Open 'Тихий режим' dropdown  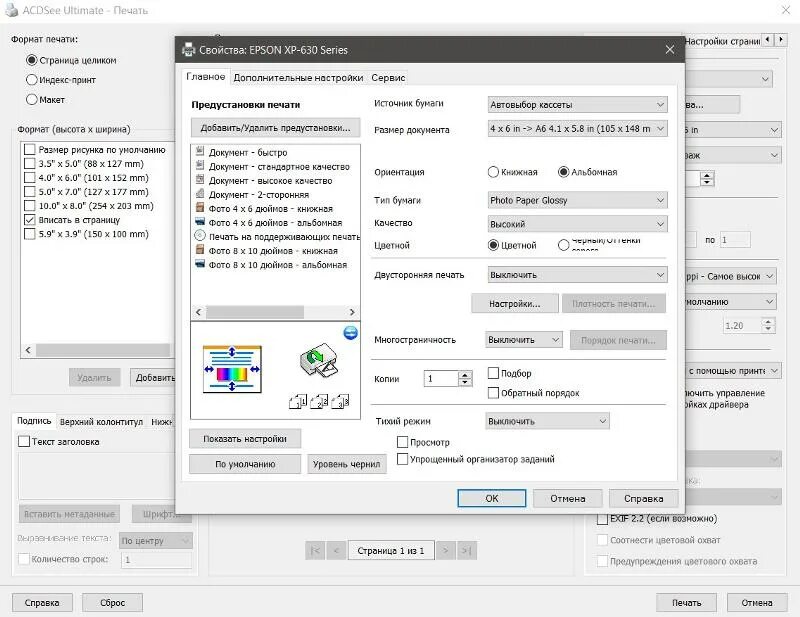tap(547, 421)
